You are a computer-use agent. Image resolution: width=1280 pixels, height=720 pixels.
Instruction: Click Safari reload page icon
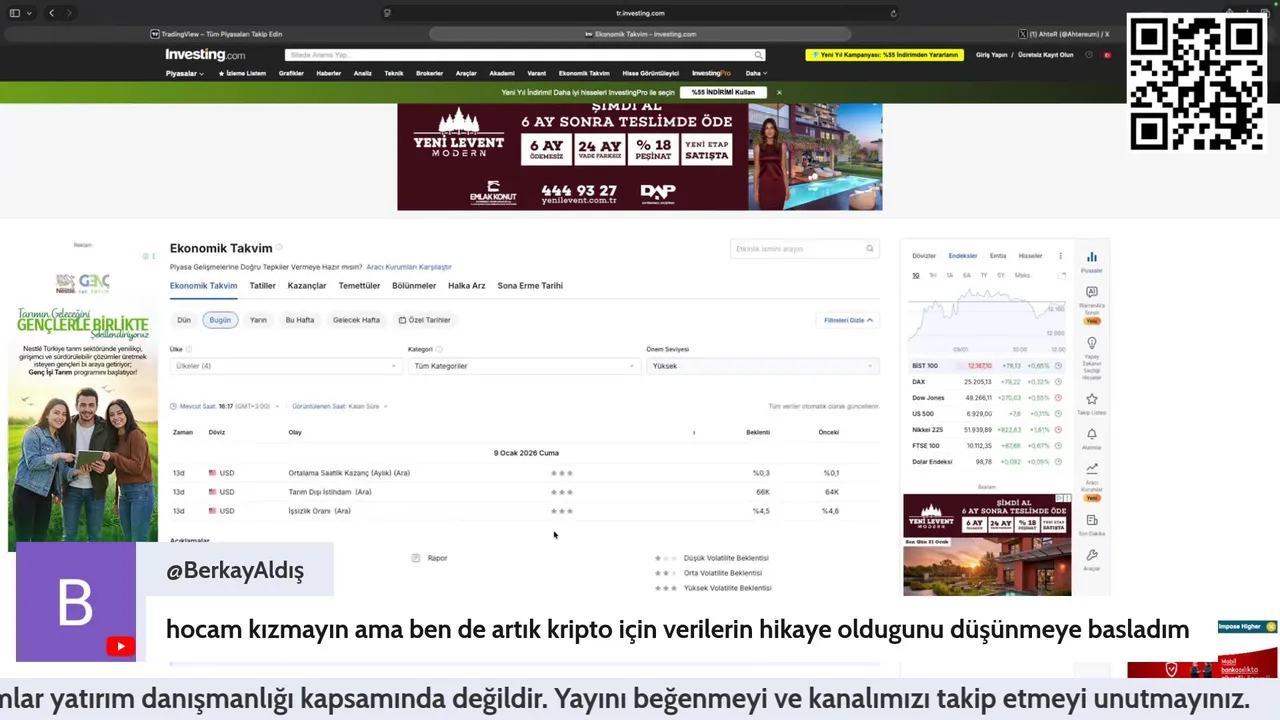(x=893, y=13)
